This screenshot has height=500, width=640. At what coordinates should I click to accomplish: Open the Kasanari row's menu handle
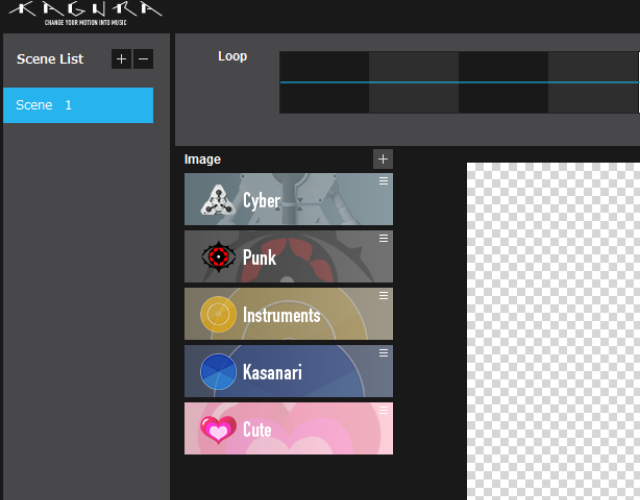383,353
